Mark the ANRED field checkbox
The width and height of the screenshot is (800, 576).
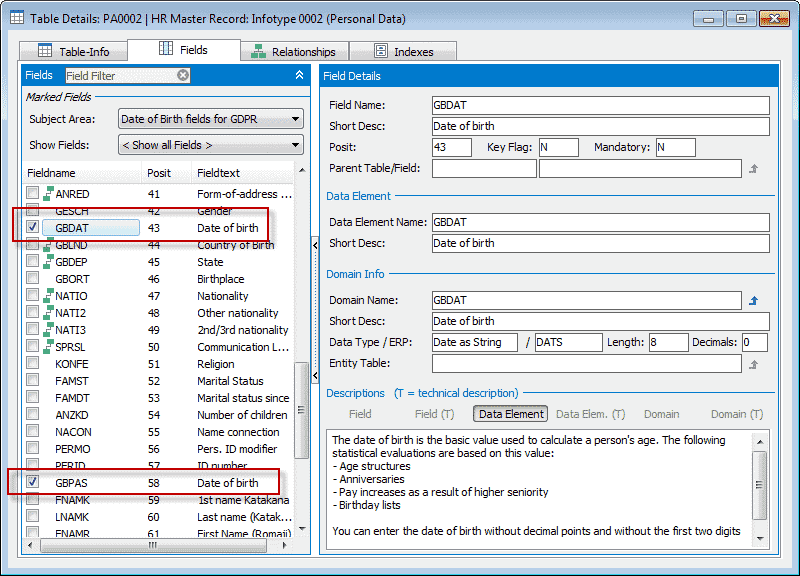[x=33, y=193]
